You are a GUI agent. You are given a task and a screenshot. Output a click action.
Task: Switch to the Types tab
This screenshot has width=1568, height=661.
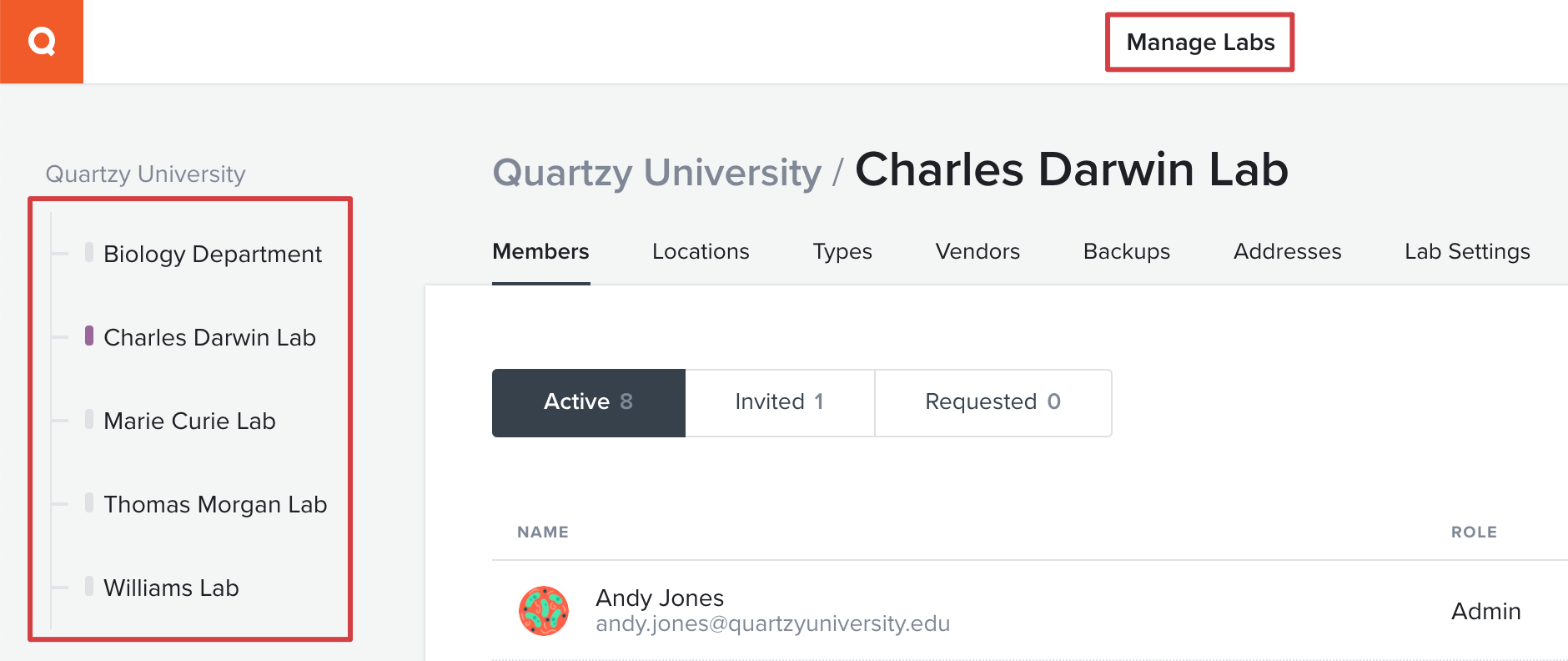[x=842, y=251]
